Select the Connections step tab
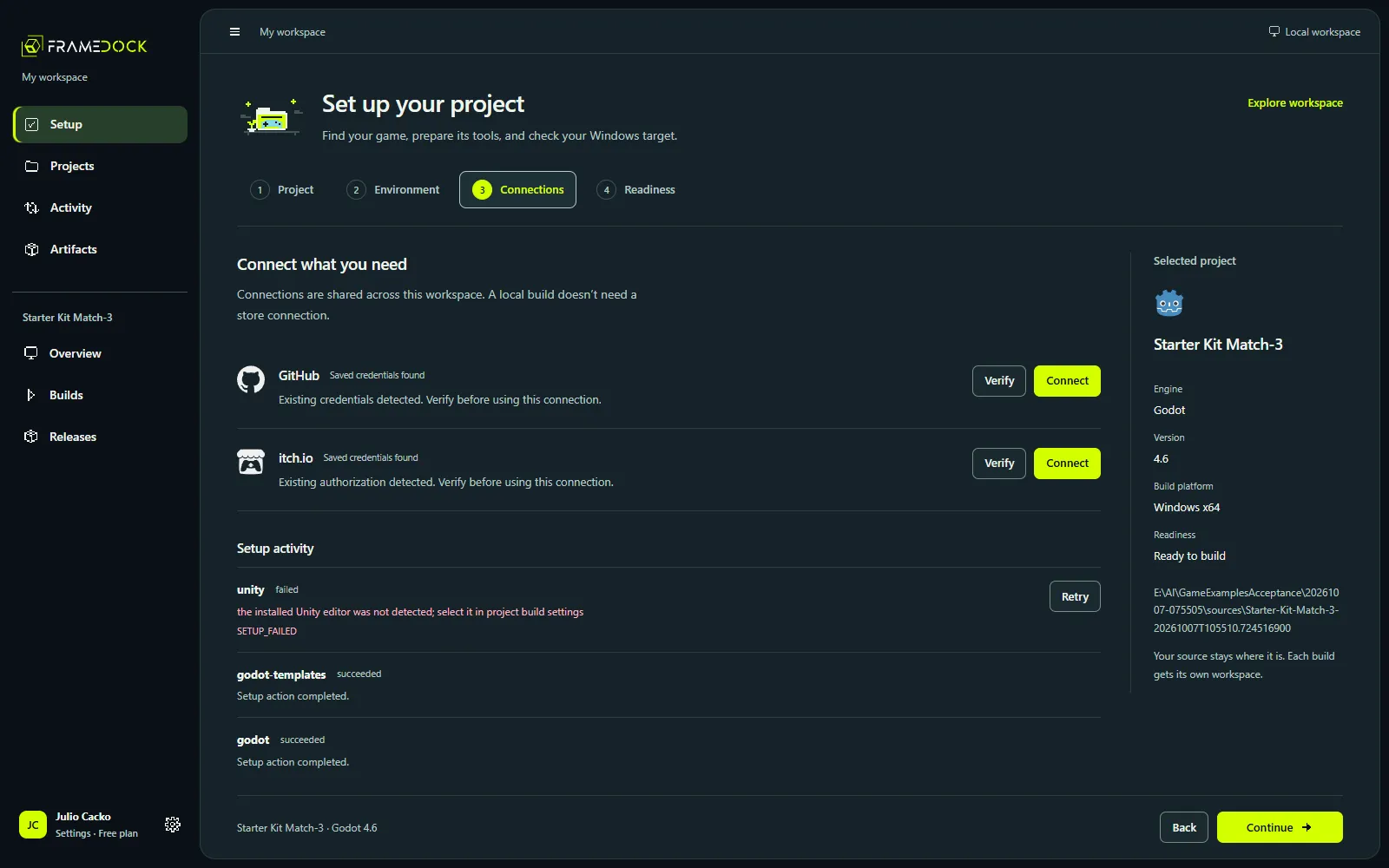The width and height of the screenshot is (1389, 868). pos(517,190)
